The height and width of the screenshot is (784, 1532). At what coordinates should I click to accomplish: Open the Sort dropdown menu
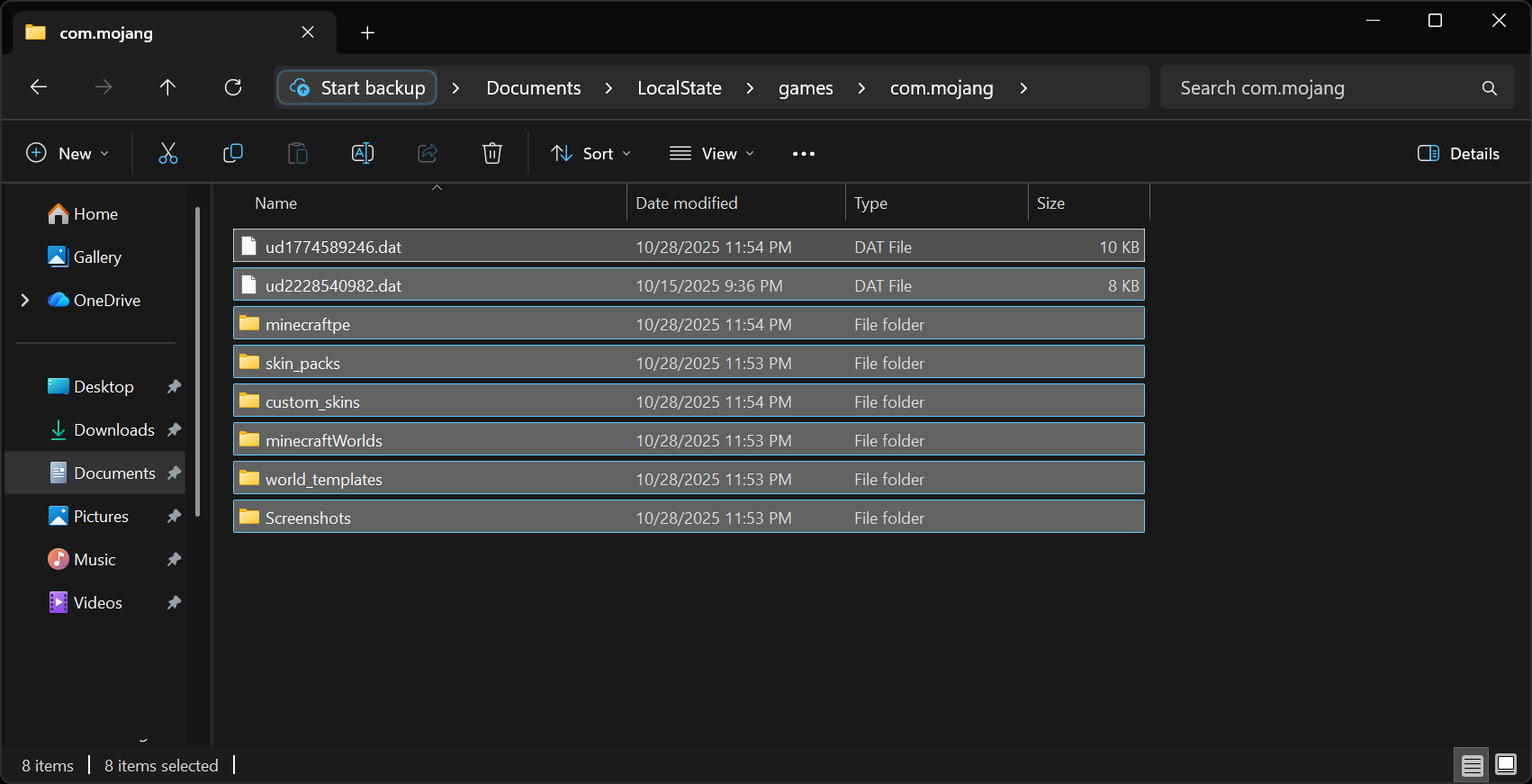click(x=590, y=153)
